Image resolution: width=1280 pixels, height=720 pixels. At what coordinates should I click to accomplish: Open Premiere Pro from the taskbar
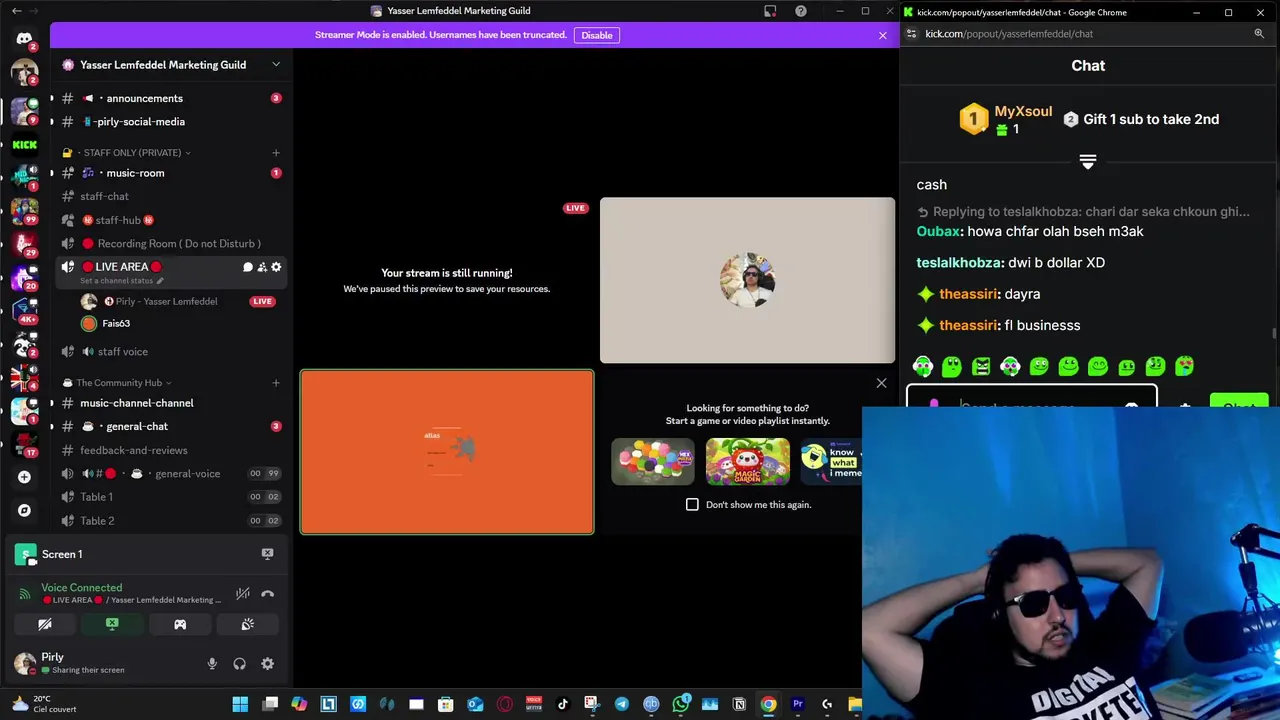coord(798,704)
